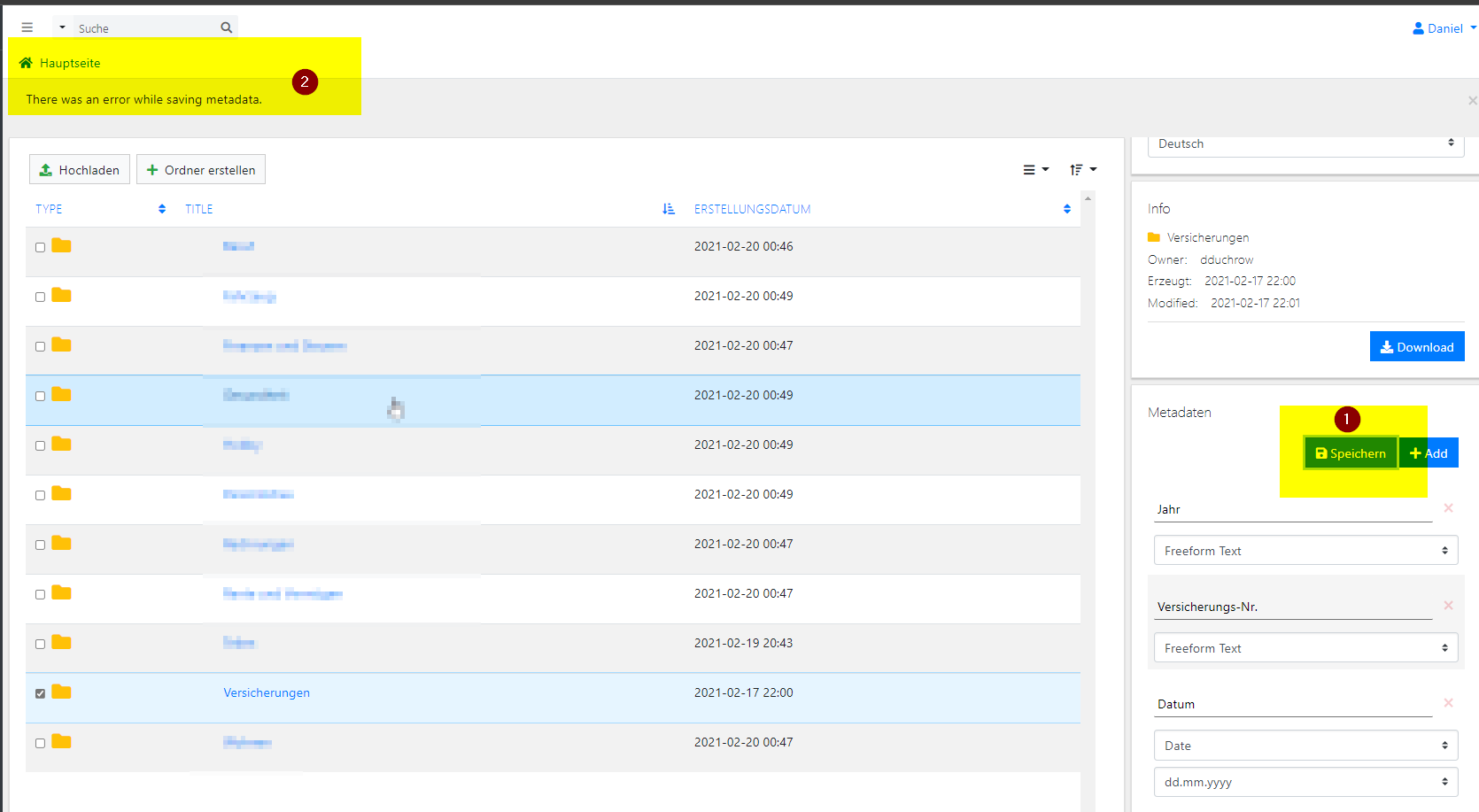The image size is (1479, 812).
Task: Click the TITLE column sort icon
Action: [669, 209]
